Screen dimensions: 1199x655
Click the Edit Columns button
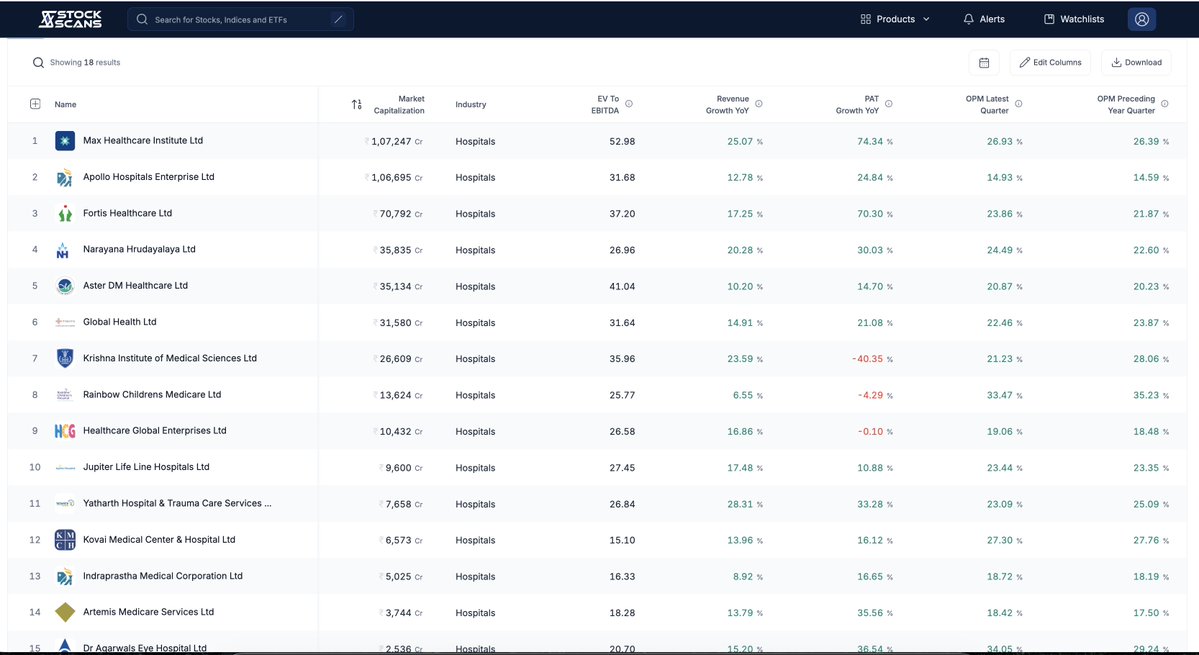(x=1049, y=61)
